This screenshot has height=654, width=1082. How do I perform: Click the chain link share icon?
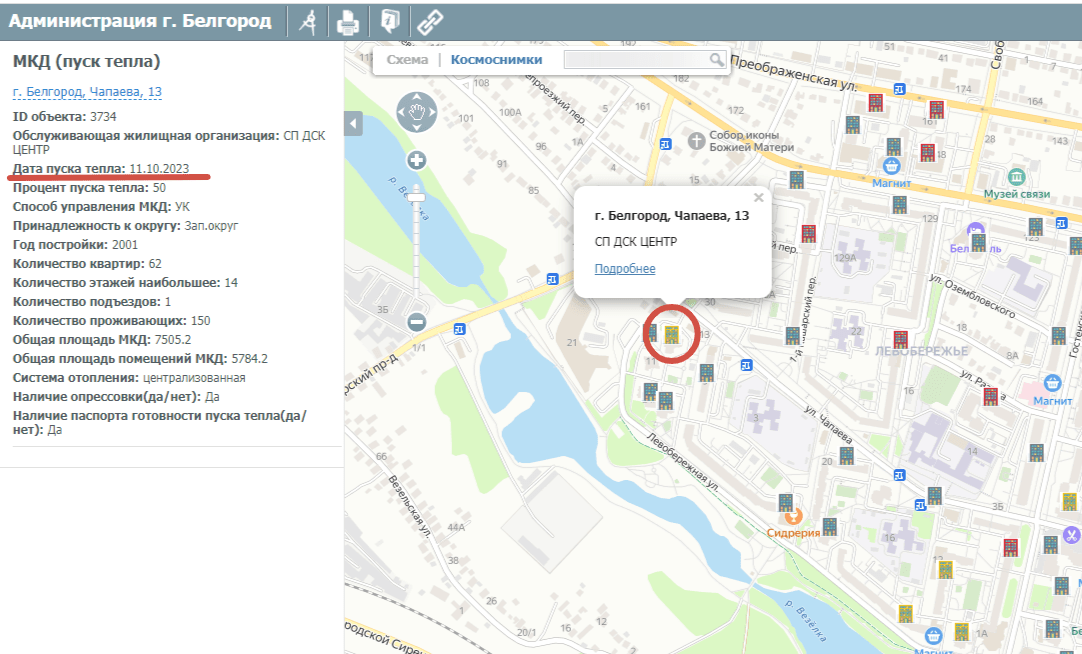point(430,21)
